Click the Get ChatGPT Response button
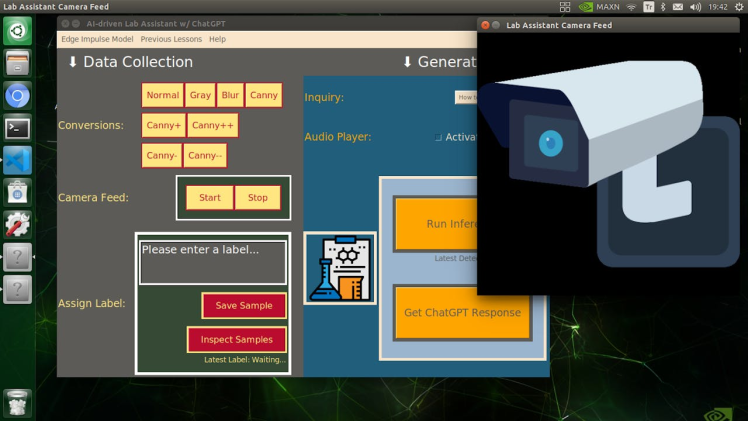The height and width of the screenshot is (421, 748). (x=462, y=313)
